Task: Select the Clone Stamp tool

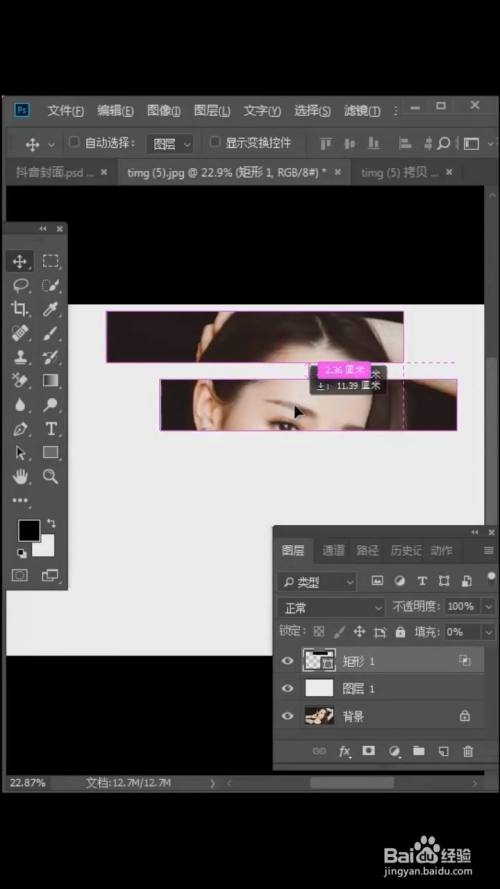Action: click(20, 357)
